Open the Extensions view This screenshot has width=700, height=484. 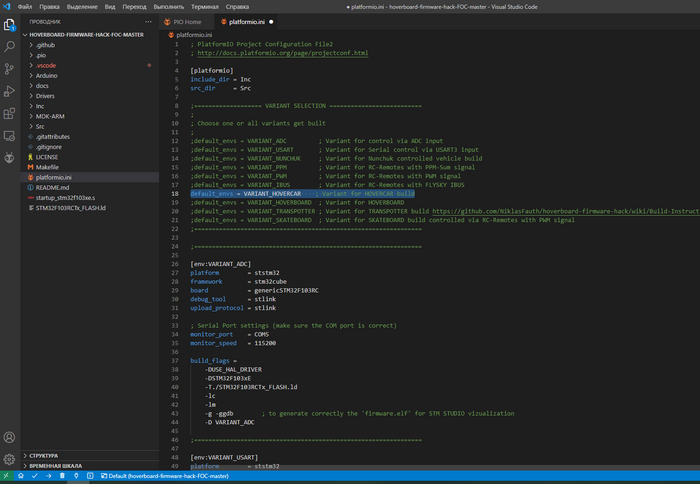[x=10, y=115]
